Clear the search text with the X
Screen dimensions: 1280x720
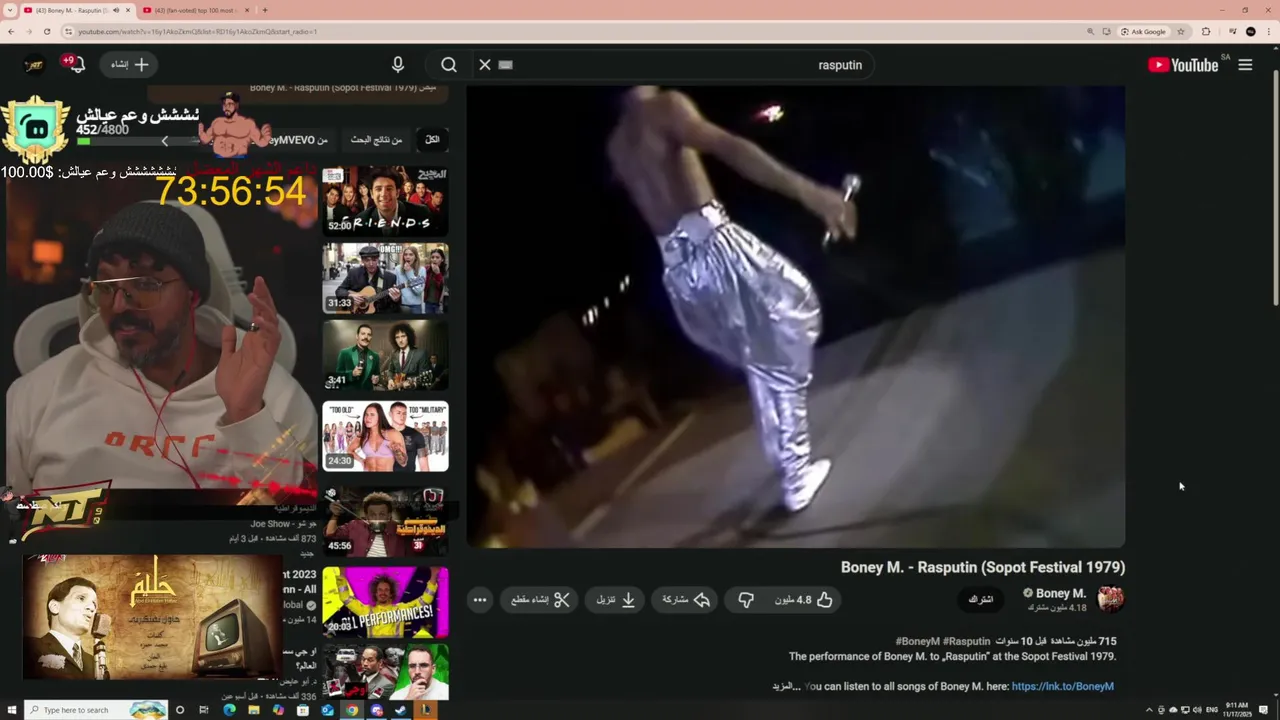(x=485, y=65)
